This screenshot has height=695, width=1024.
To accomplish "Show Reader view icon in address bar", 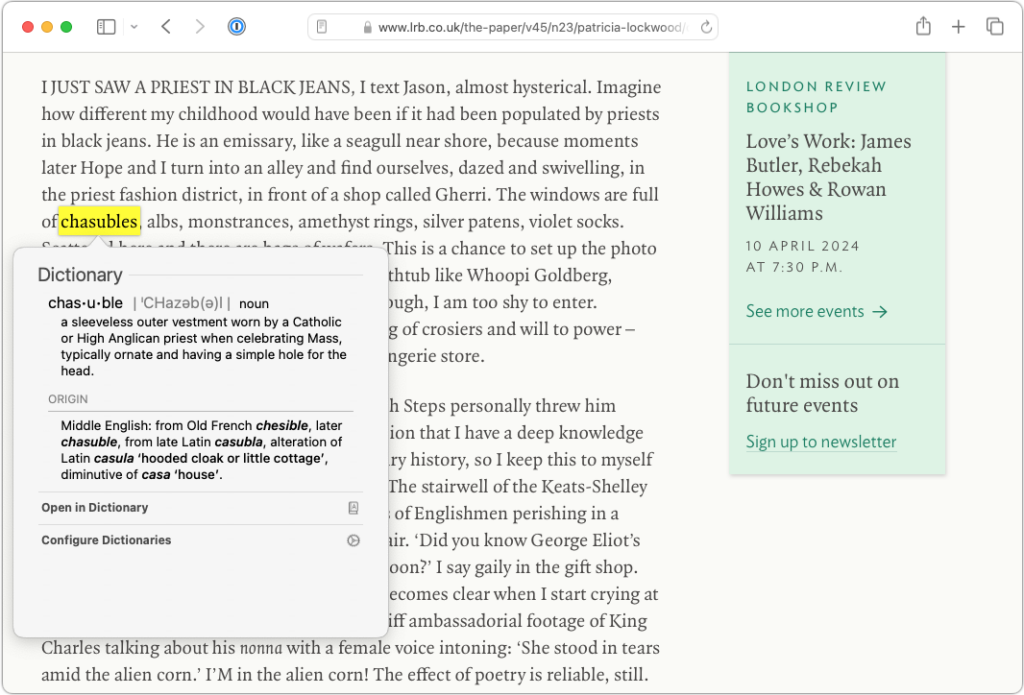I will [x=322, y=27].
